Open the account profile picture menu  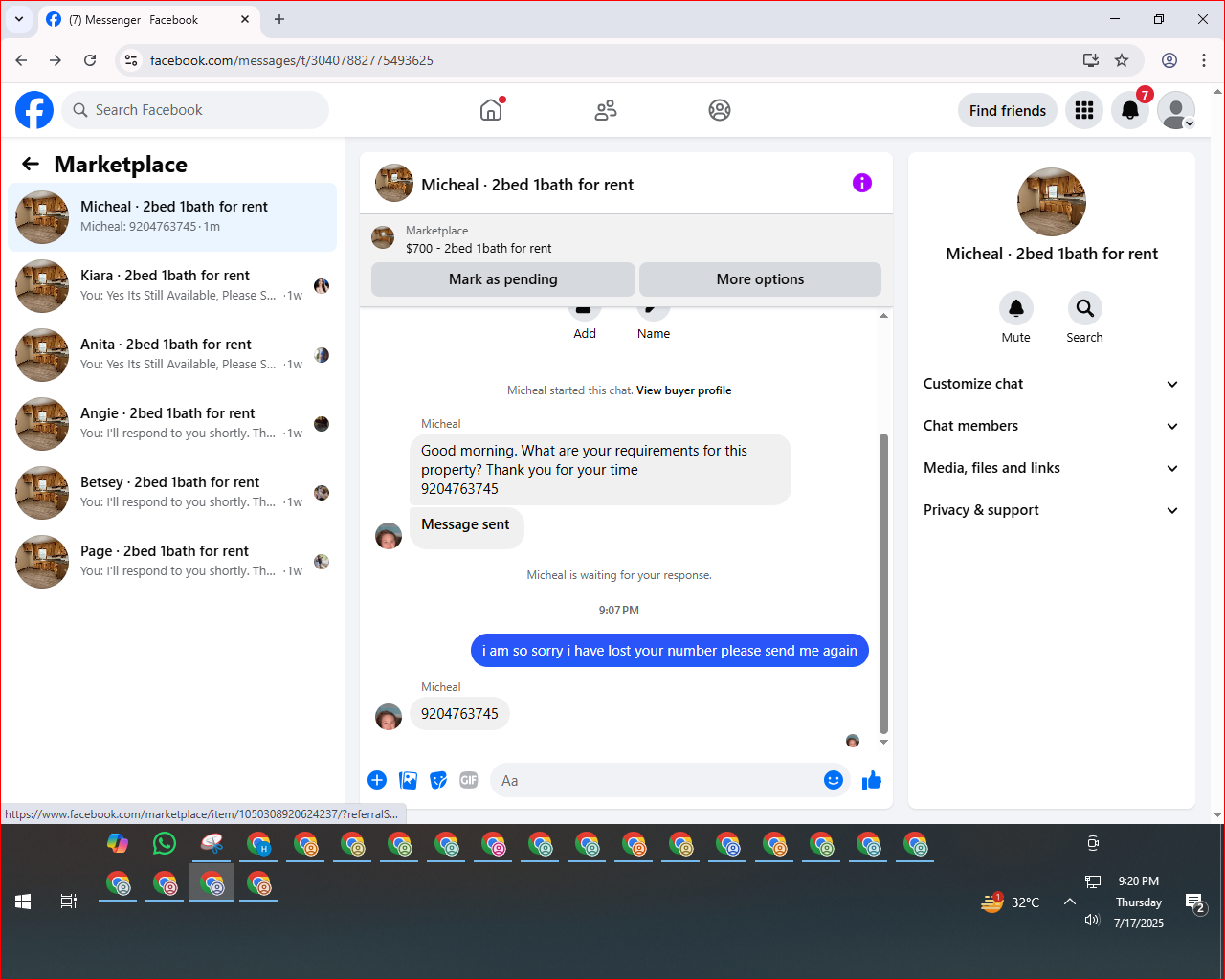(x=1176, y=111)
